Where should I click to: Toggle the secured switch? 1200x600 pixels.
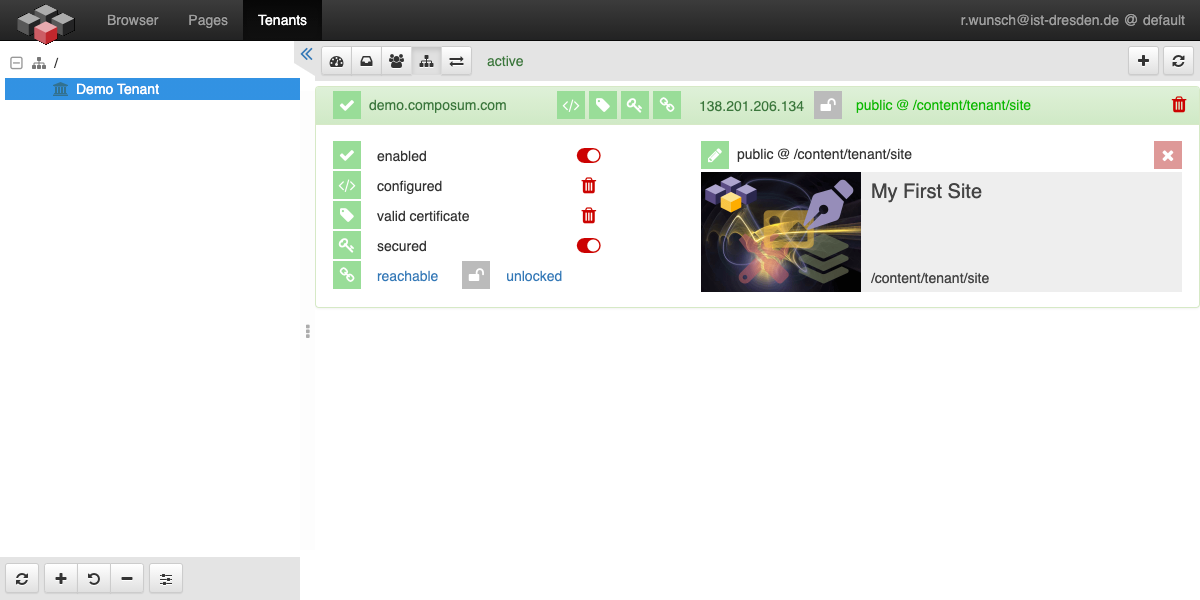pyautogui.click(x=588, y=246)
